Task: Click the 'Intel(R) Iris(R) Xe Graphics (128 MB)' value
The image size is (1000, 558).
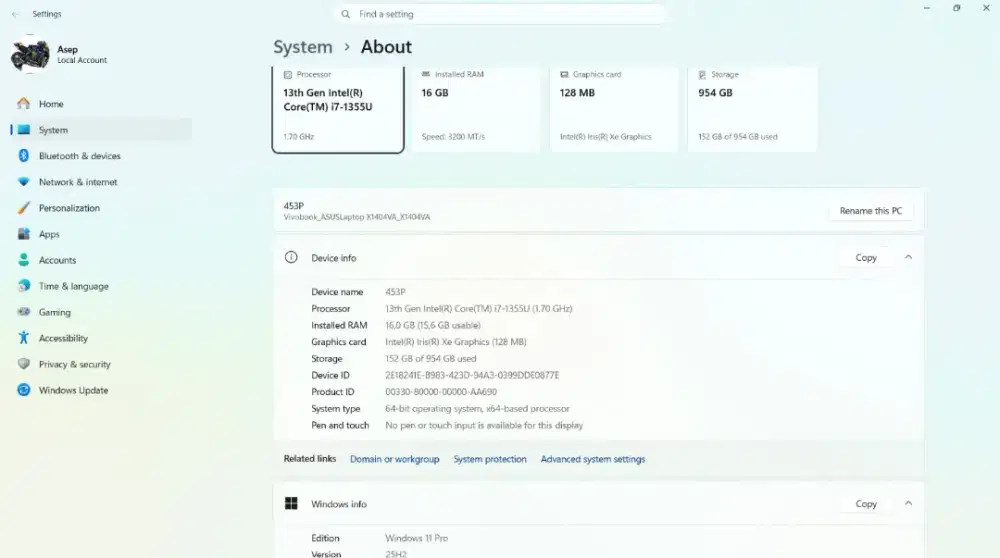Action: coord(455,342)
